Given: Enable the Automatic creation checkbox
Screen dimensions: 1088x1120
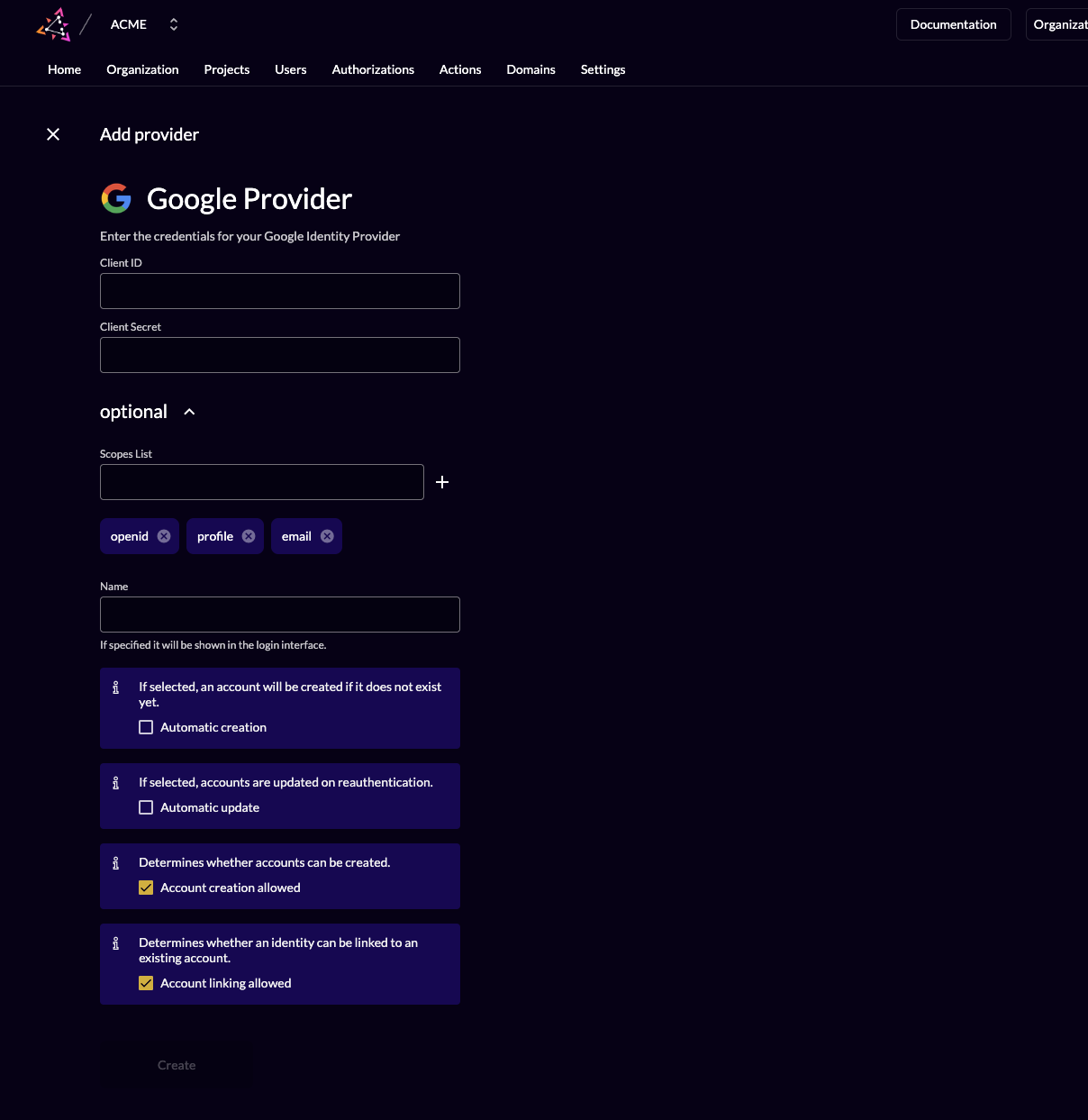Looking at the screenshot, I should point(146,727).
